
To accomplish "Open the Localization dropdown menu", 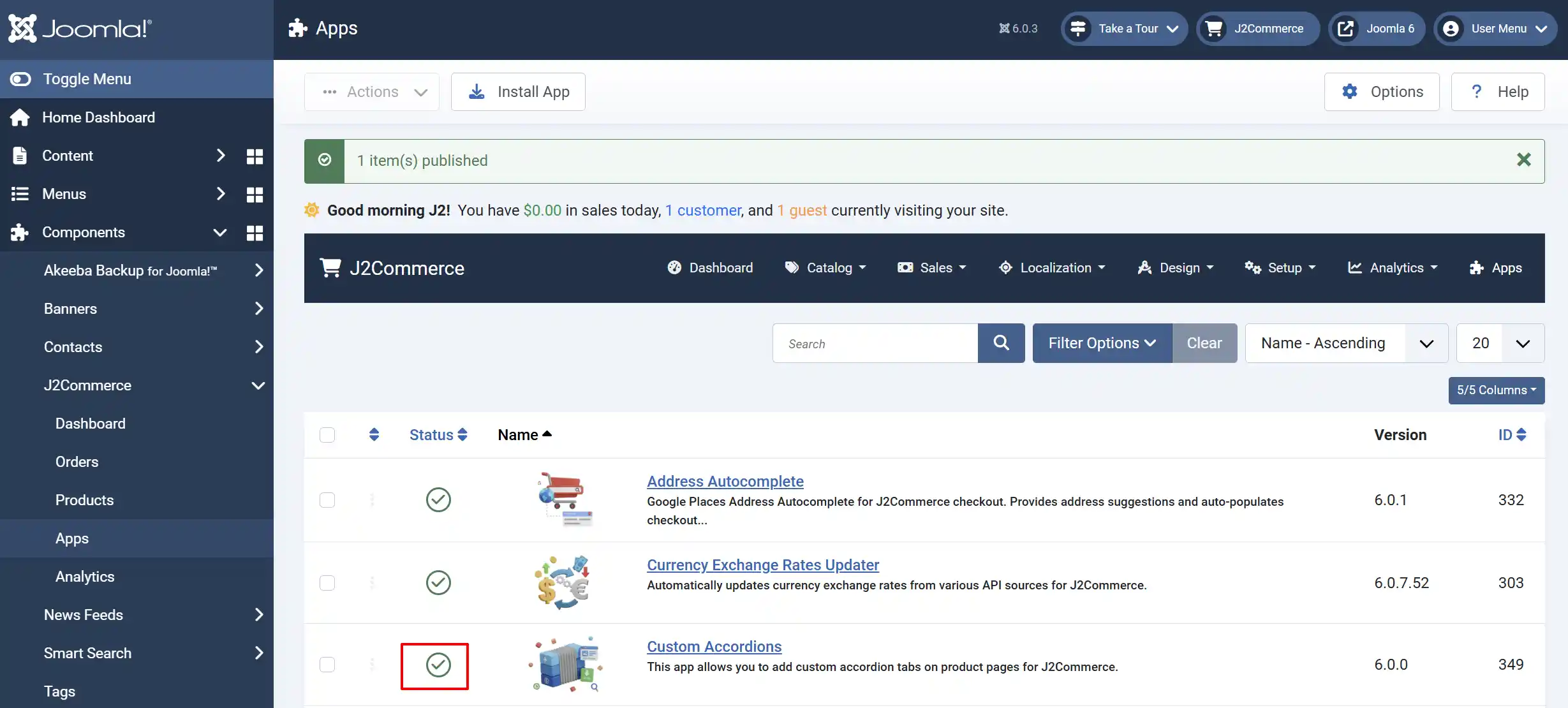I will click(x=1052, y=268).
